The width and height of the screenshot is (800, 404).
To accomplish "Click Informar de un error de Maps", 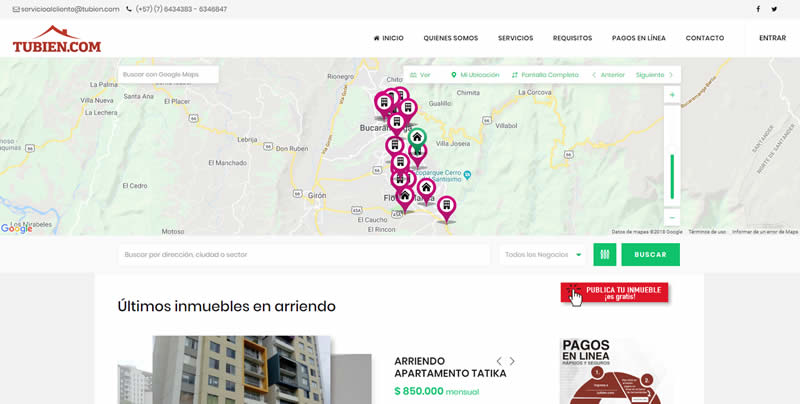I will pyautogui.click(x=765, y=232).
